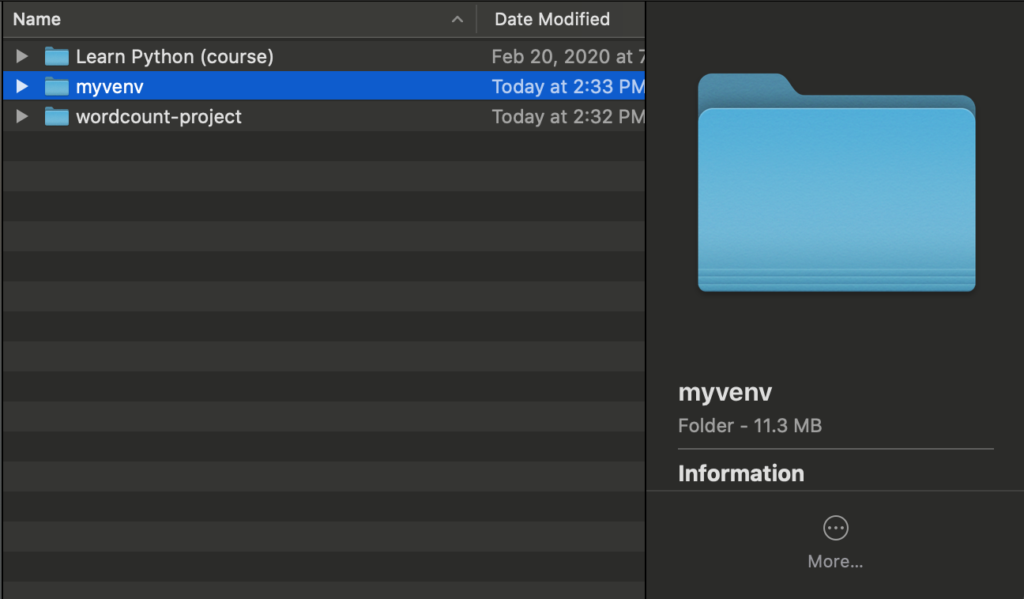Toggle the sort order arrow in Name column
The width and height of the screenshot is (1024, 599).
[457, 20]
